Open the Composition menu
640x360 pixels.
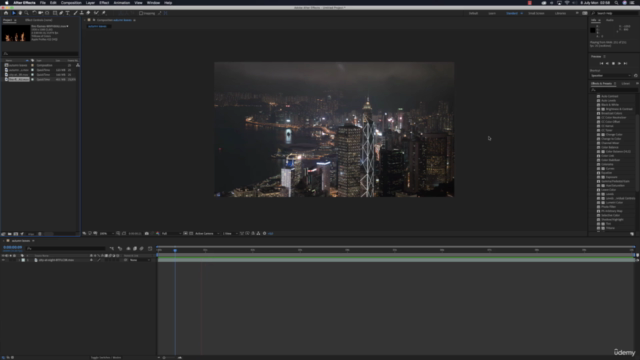point(71,3)
